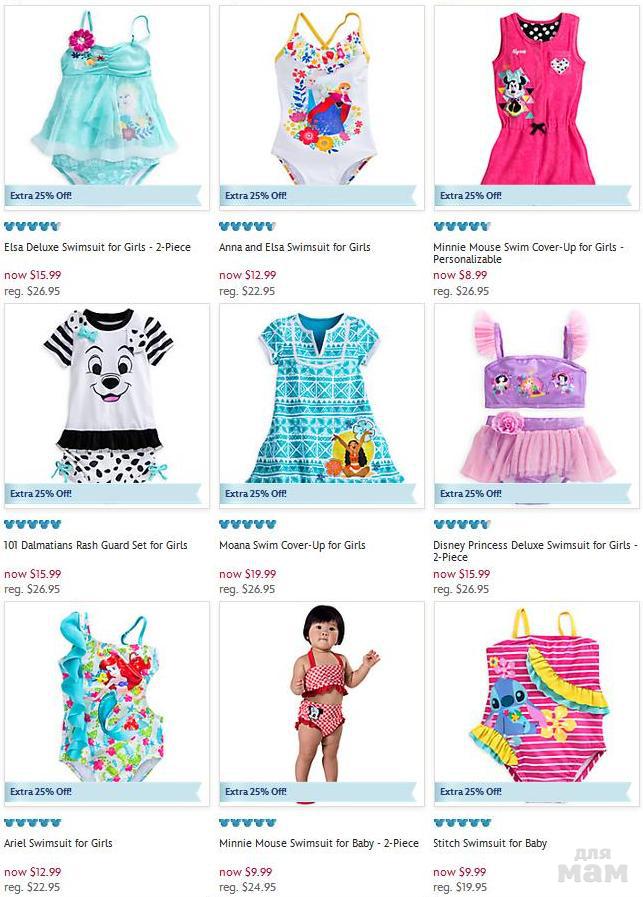Click Minnie Mouse Swimsuit for Baby 2-Piece link
Viewport: 643px width, 897px height.
tap(319, 843)
